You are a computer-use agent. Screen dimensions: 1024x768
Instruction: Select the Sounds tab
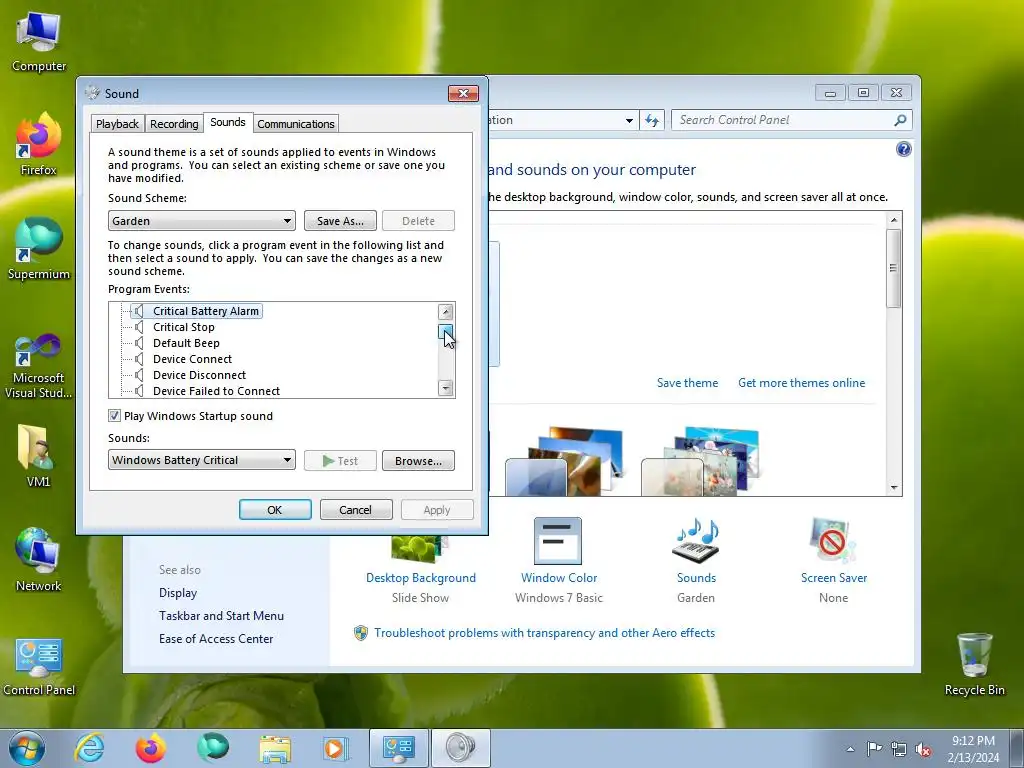[x=228, y=122]
